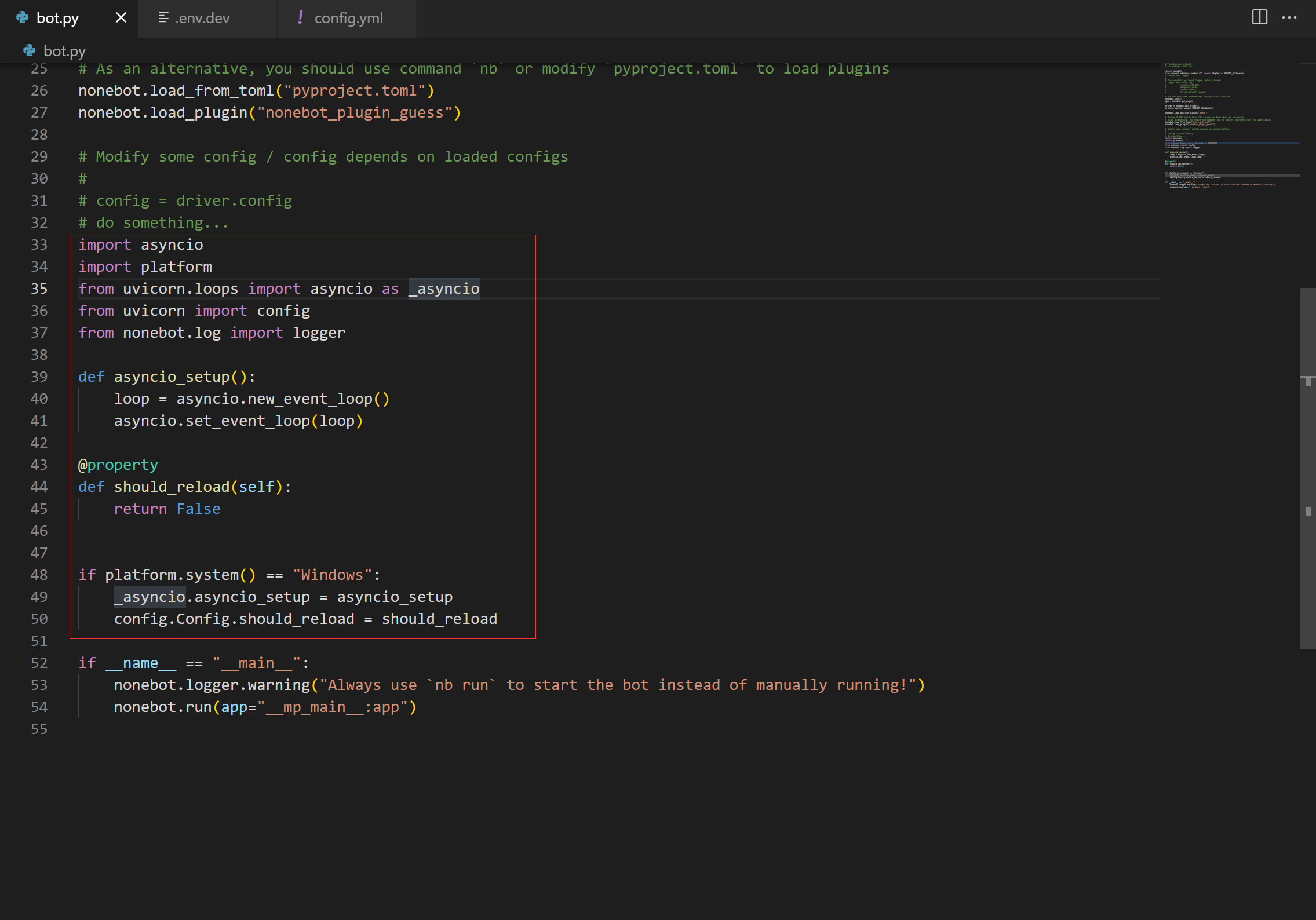
Task: Click 'config.Config.should_reload = should_reload' line
Action: tap(305, 619)
